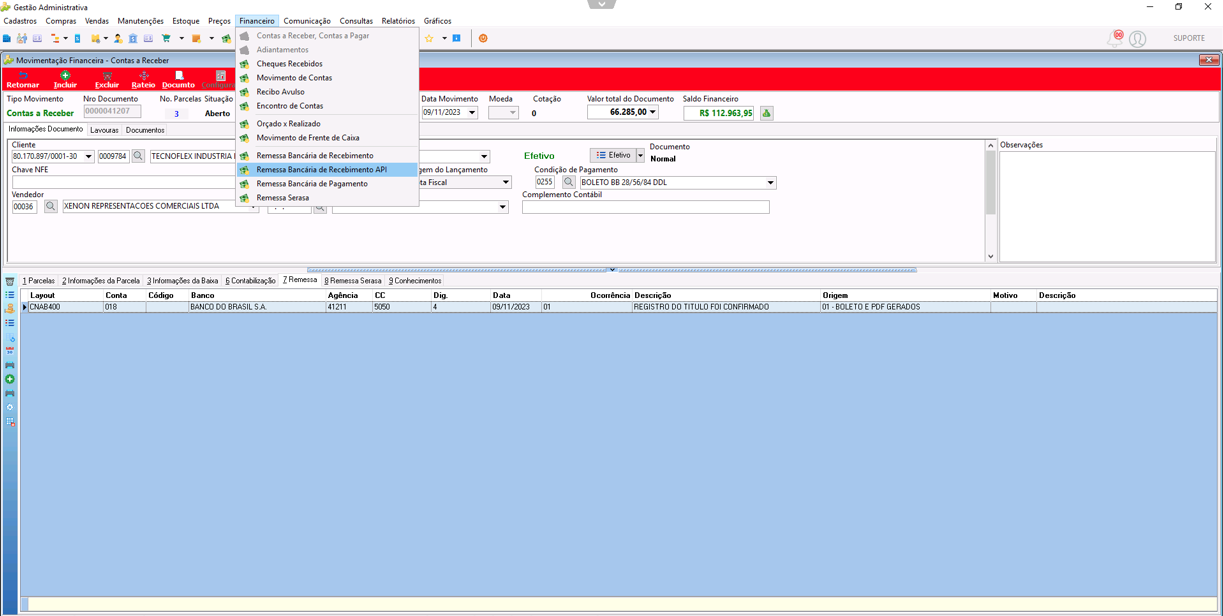Open the 6 Contabilização tab
Viewport: 1223px width, 616px height.
click(x=250, y=281)
